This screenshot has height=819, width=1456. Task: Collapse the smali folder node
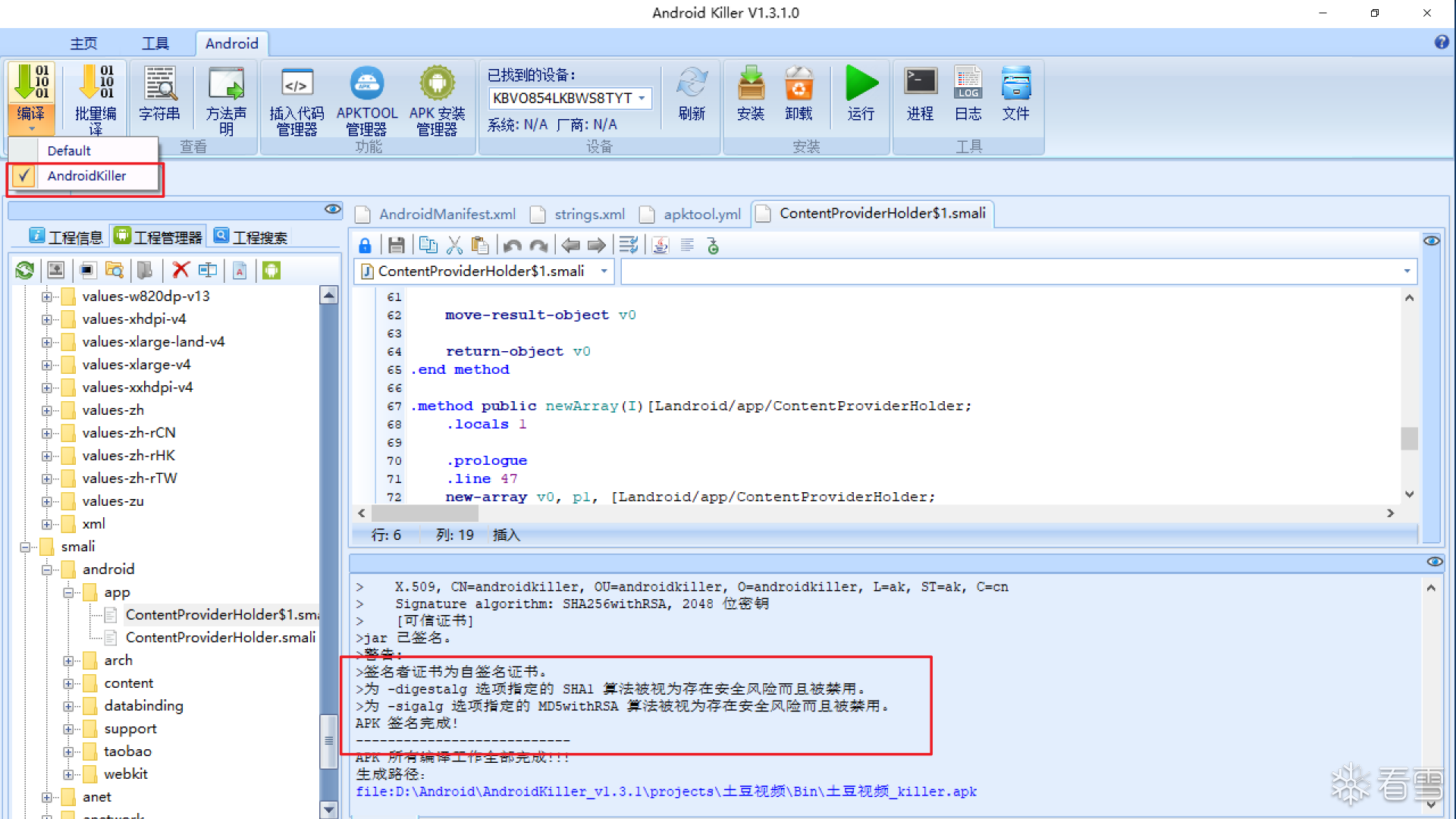(x=25, y=547)
